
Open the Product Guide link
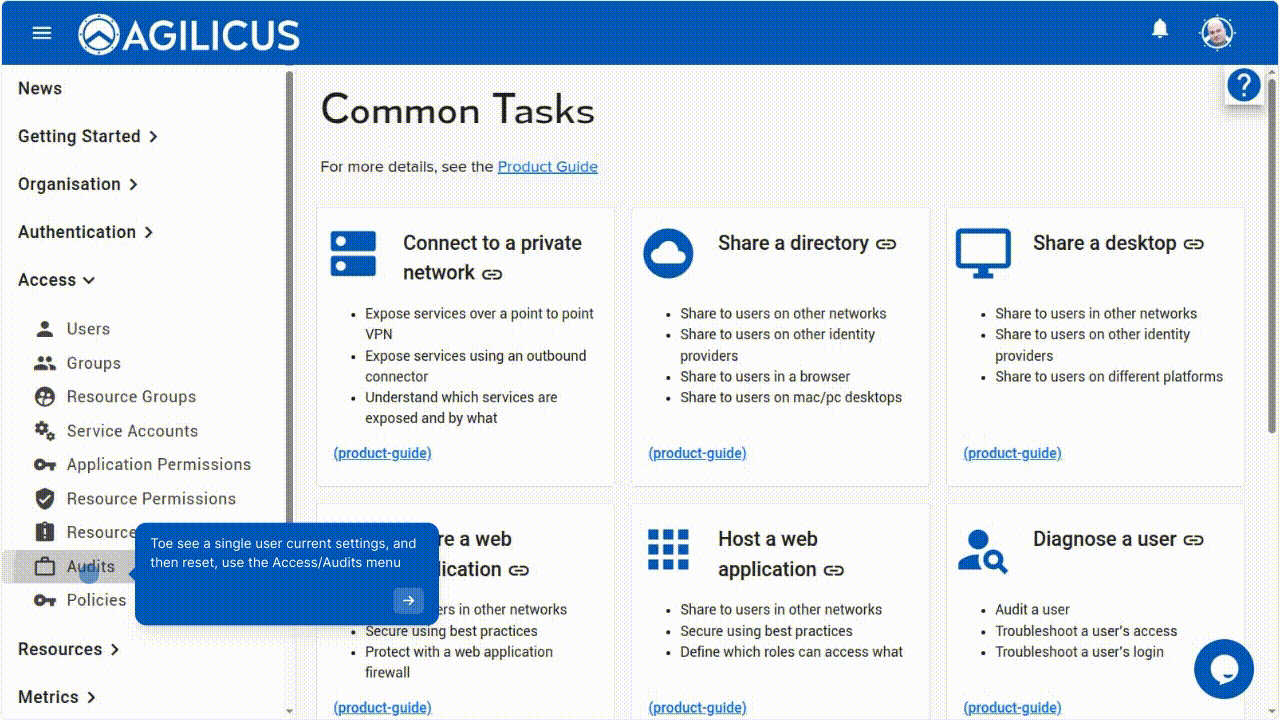(x=548, y=167)
